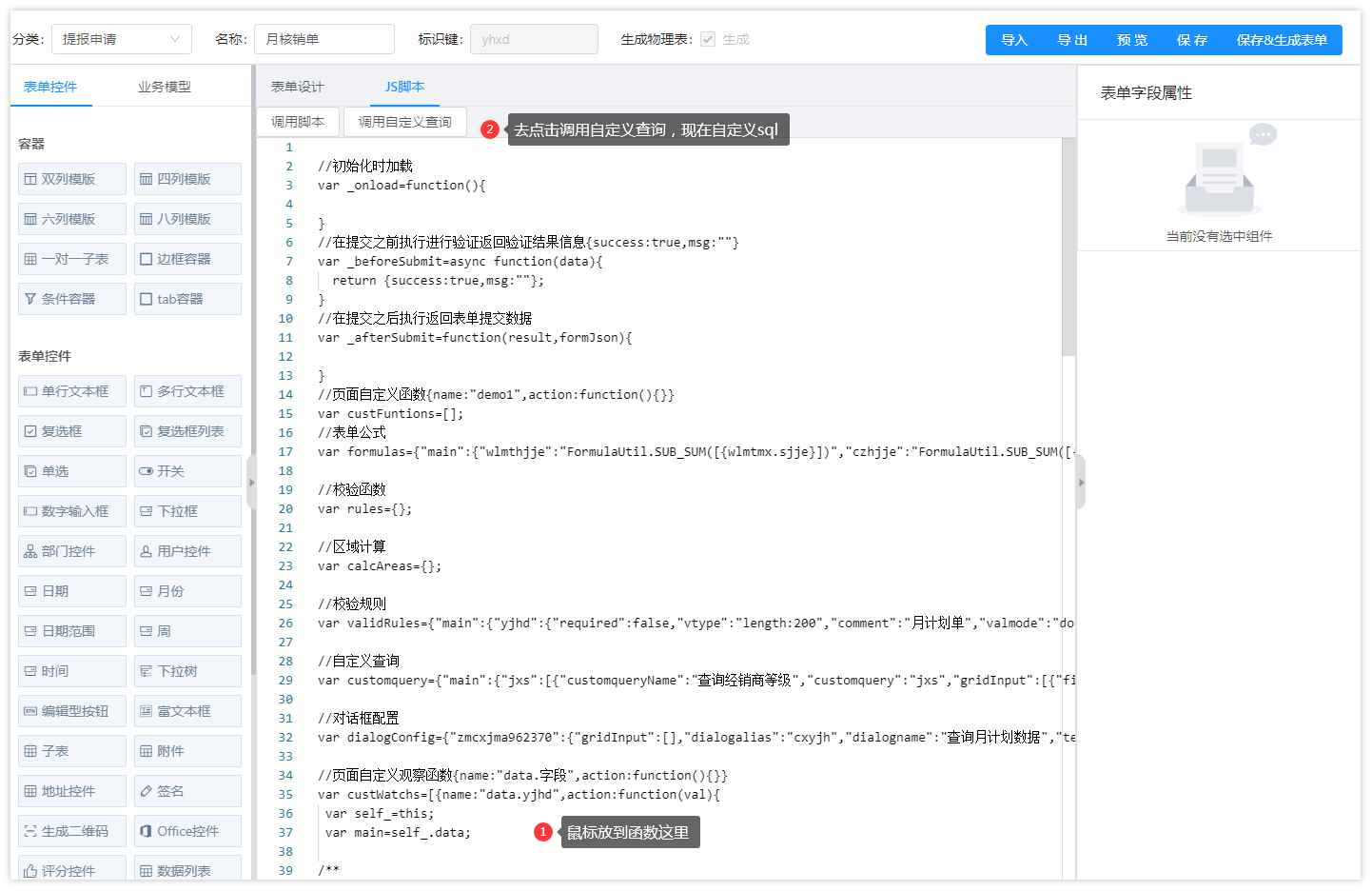This screenshot has height=891, width=1372.
Task: Click the 双列模版 container icon
Action: [30, 179]
